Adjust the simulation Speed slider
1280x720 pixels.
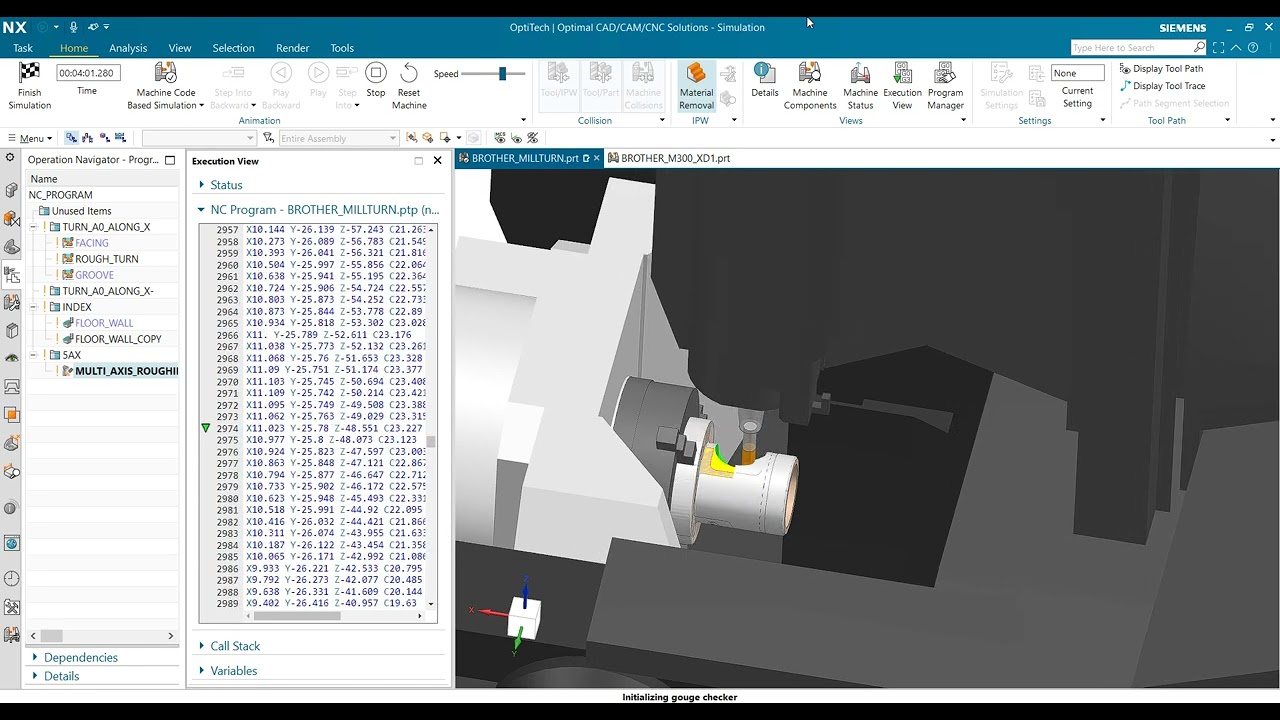tap(502, 73)
